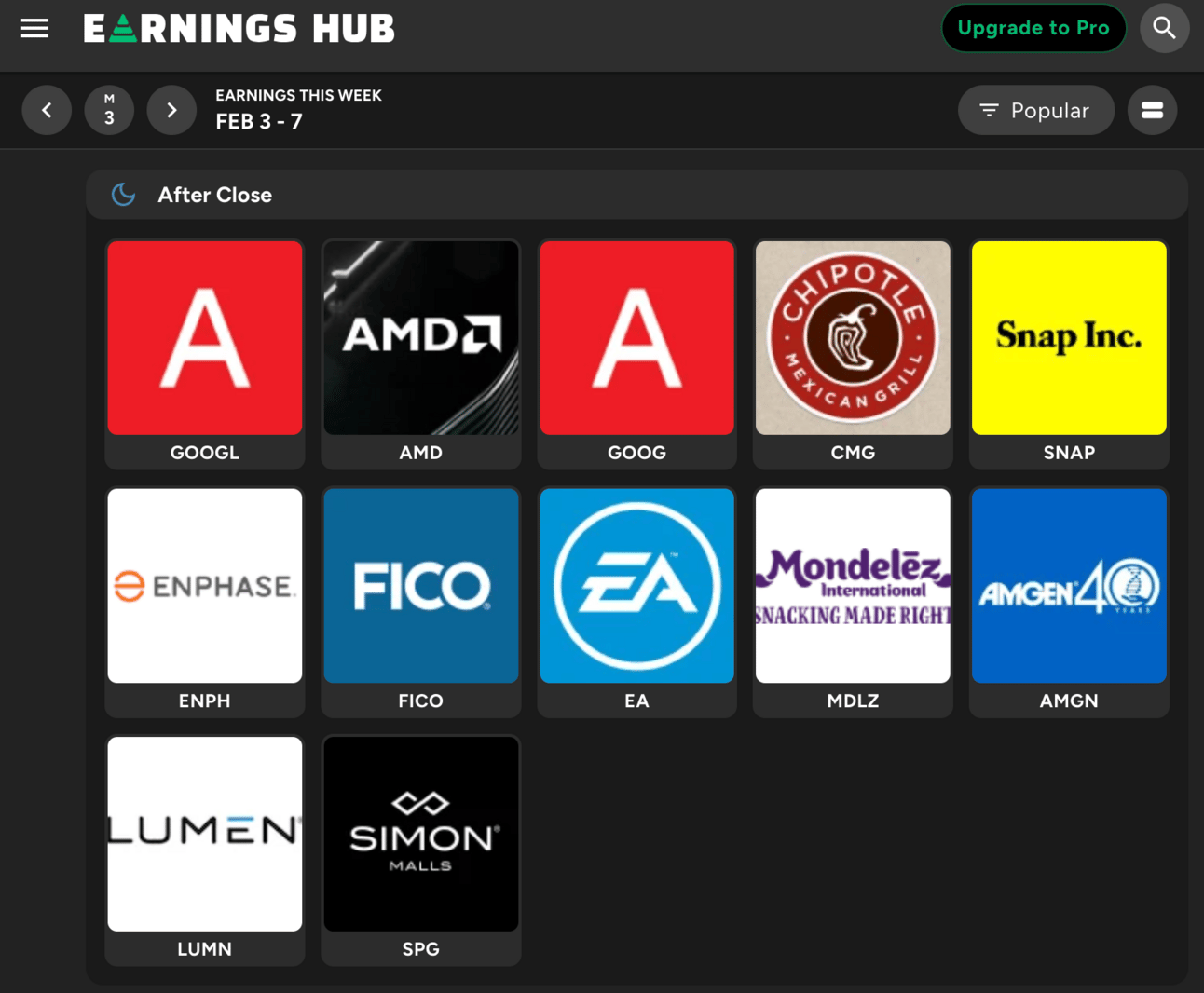Open the GOOGL earnings card logo

point(205,338)
